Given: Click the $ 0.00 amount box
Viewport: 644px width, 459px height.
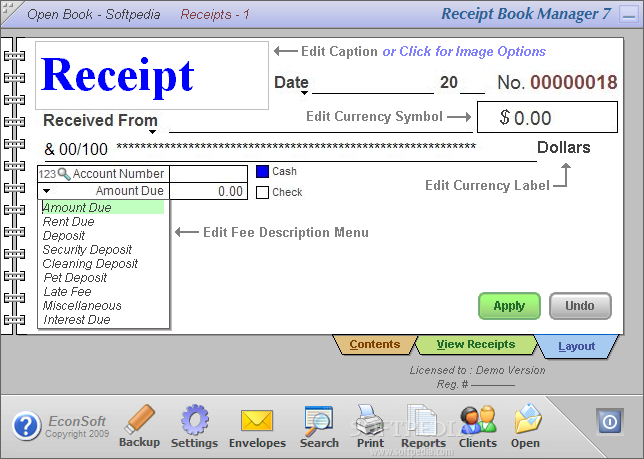Looking at the screenshot, I should 547,117.
